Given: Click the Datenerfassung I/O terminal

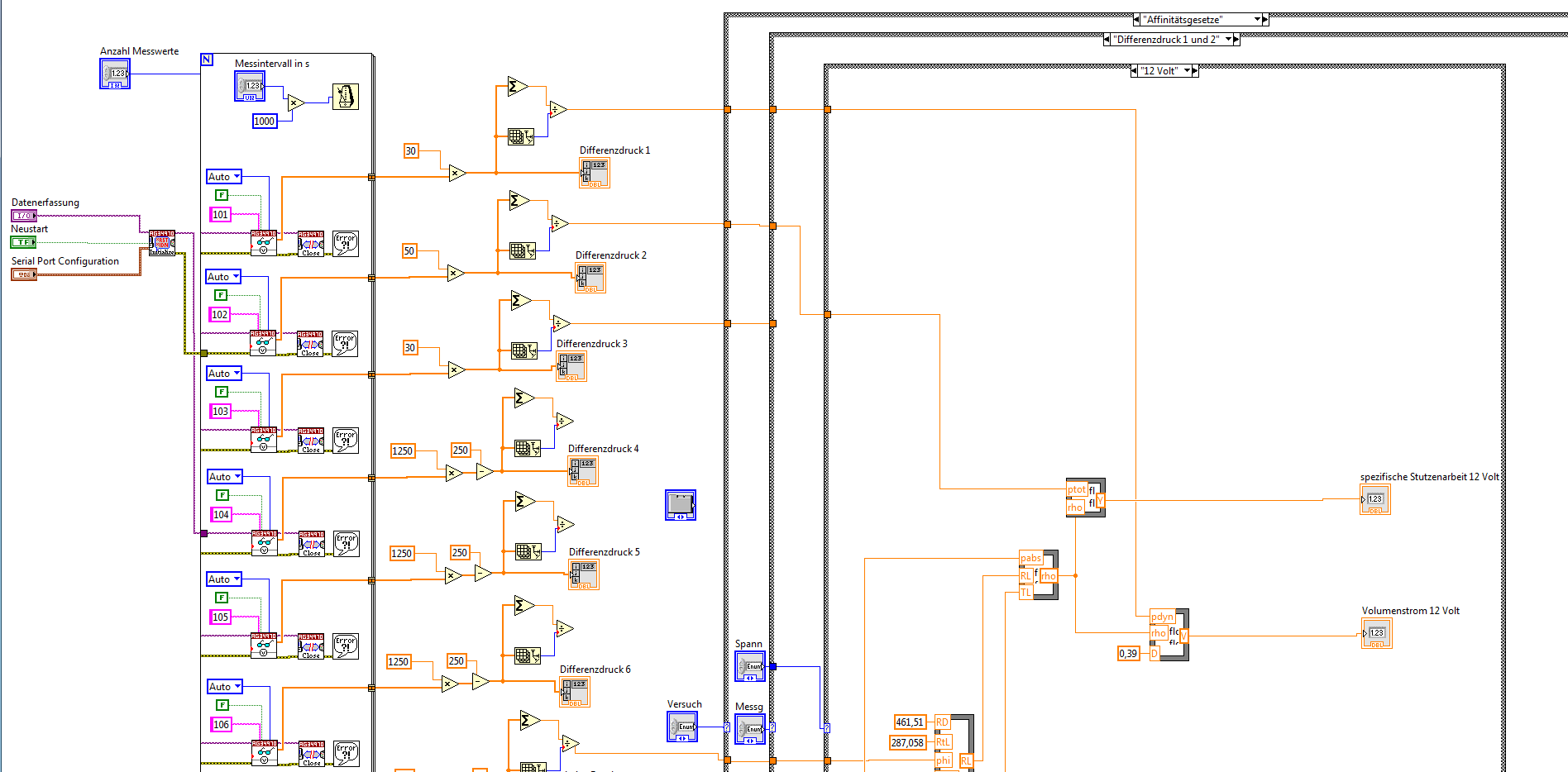Looking at the screenshot, I should pos(24,216).
